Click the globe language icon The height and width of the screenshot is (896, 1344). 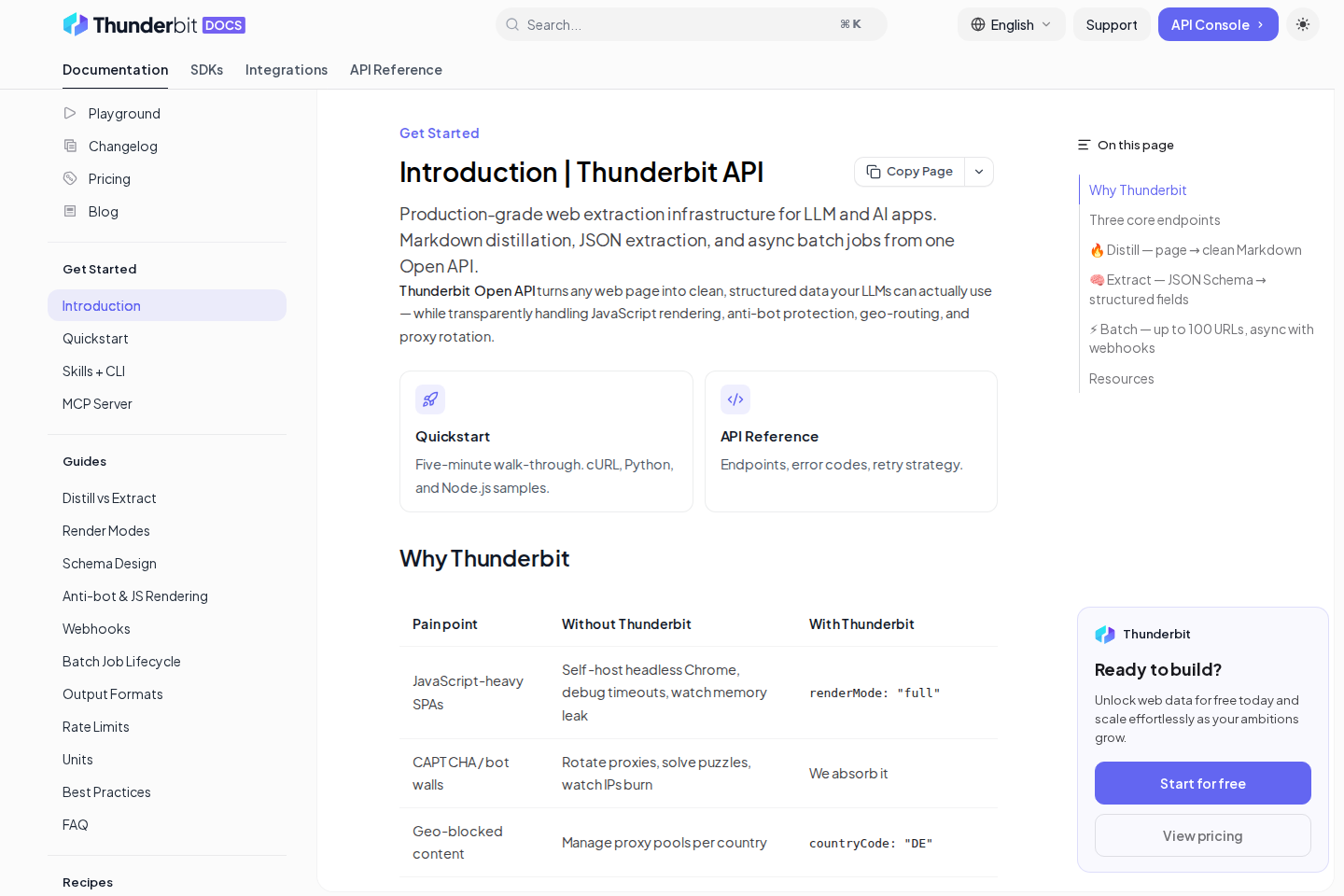(x=978, y=24)
